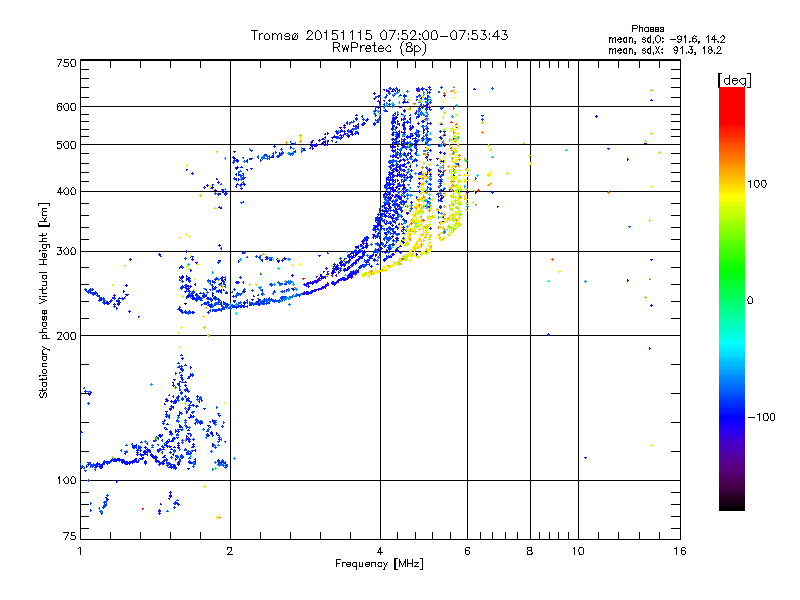Click the 'RwPretec (8p)' subtitle text
Screen dimensions: 800x600
(379, 48)
